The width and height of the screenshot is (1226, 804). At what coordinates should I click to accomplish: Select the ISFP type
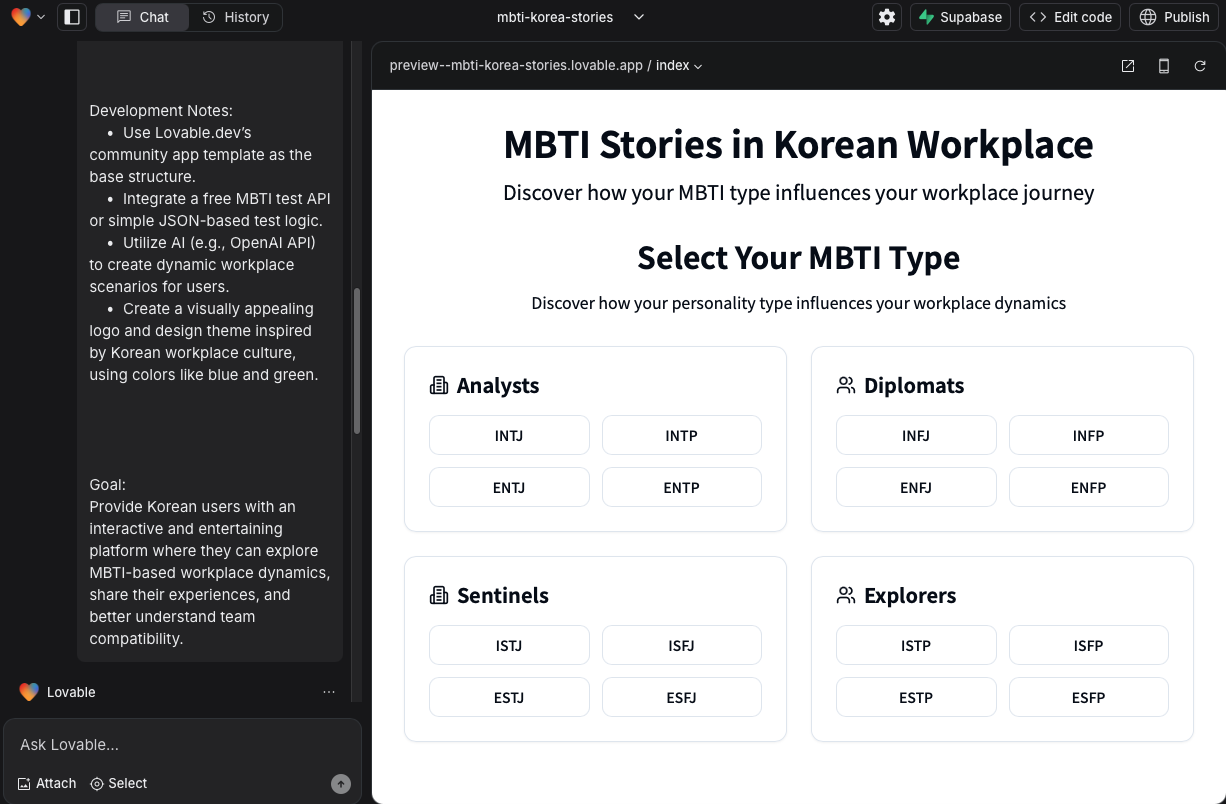click(1089, 646)
